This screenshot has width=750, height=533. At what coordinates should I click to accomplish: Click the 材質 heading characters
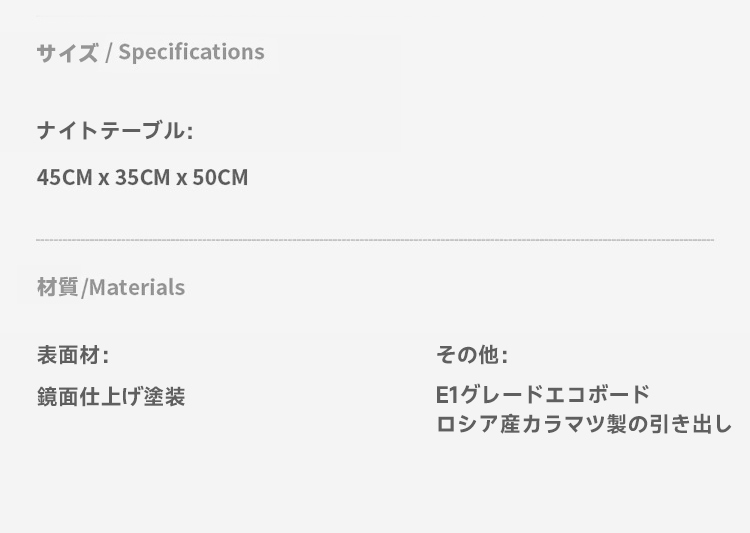(57, 287)
